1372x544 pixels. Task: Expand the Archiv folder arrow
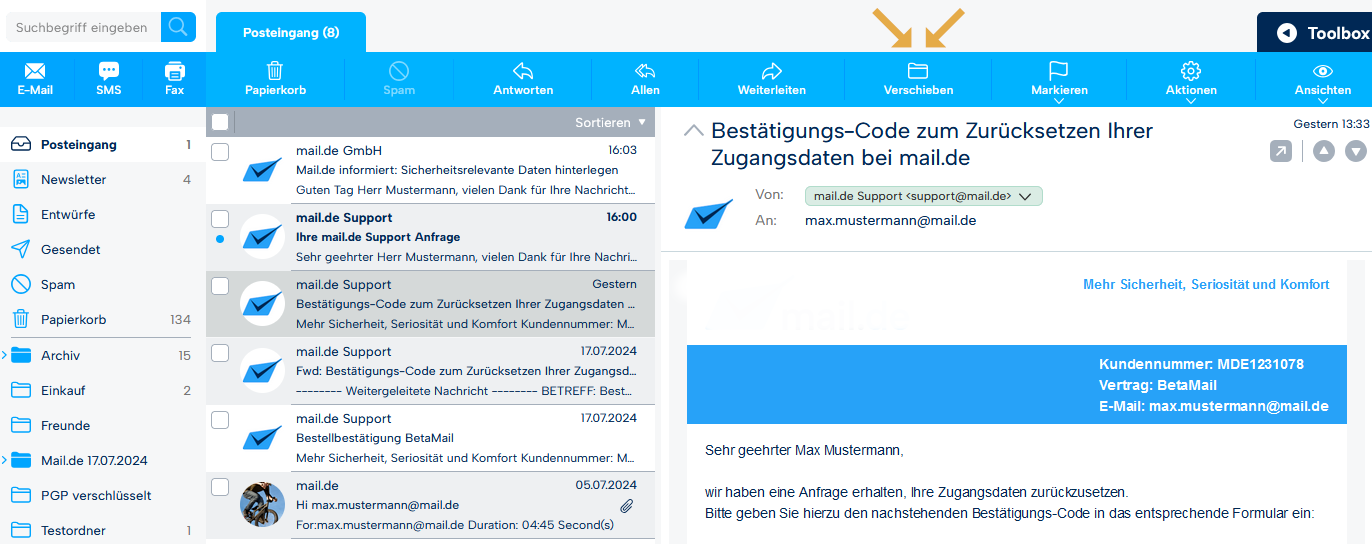click(x=4, y=355)
